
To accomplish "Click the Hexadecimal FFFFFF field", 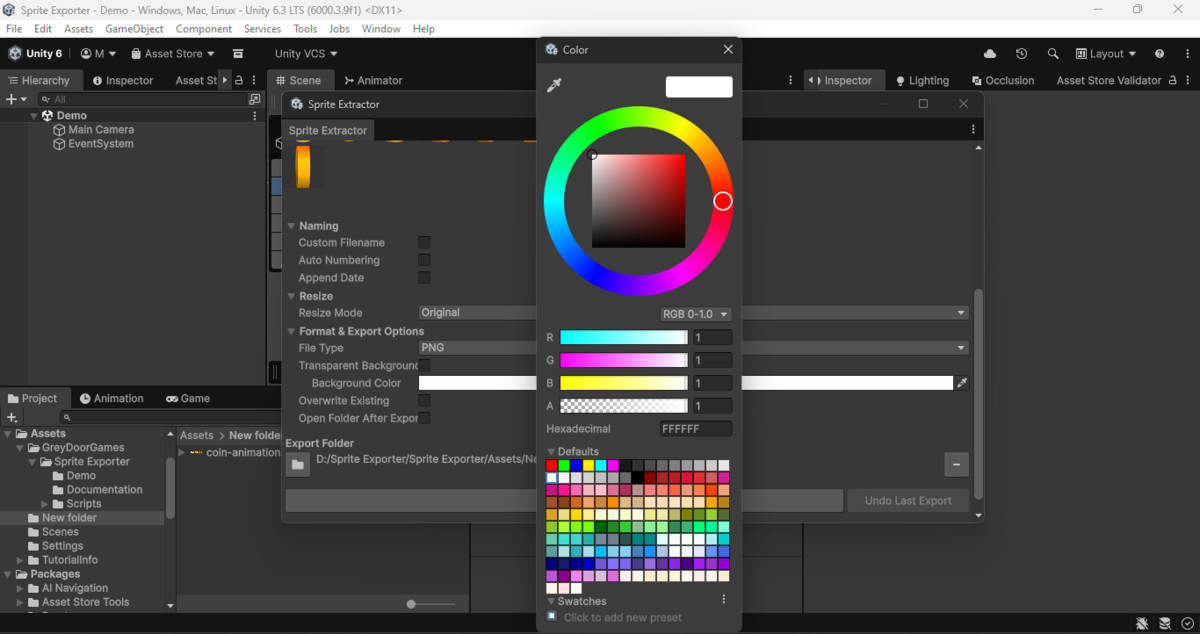I will (x=696, y=428).
